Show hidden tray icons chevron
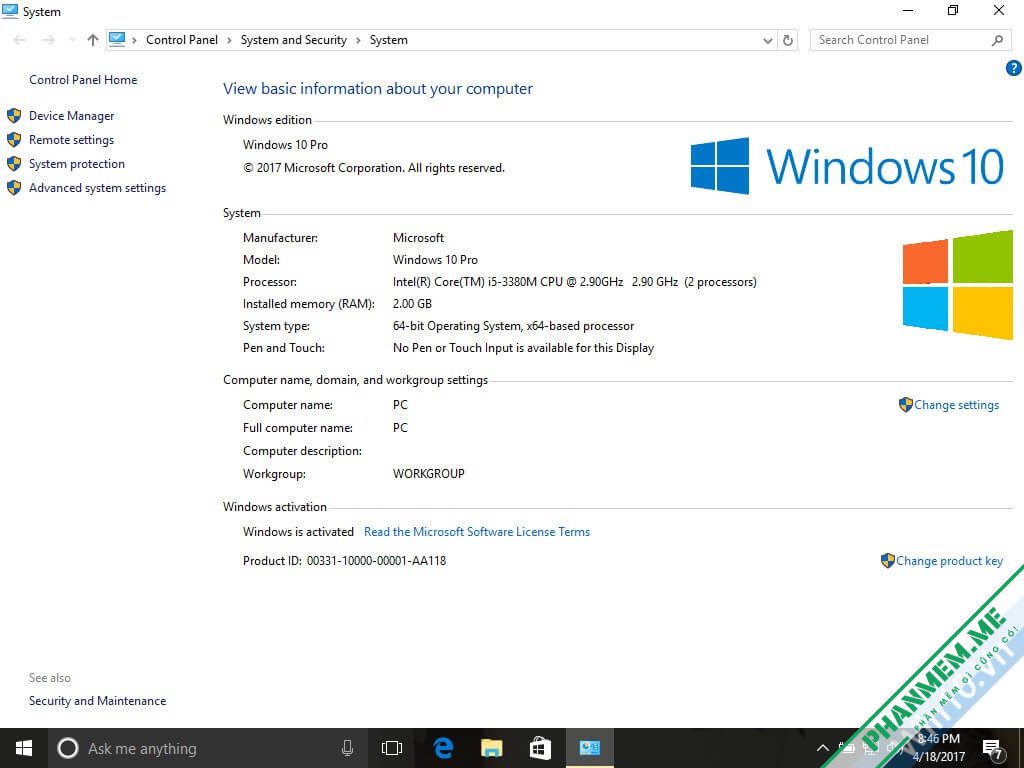The width and height of the screenshot is (1024, 768). point(823,748)
